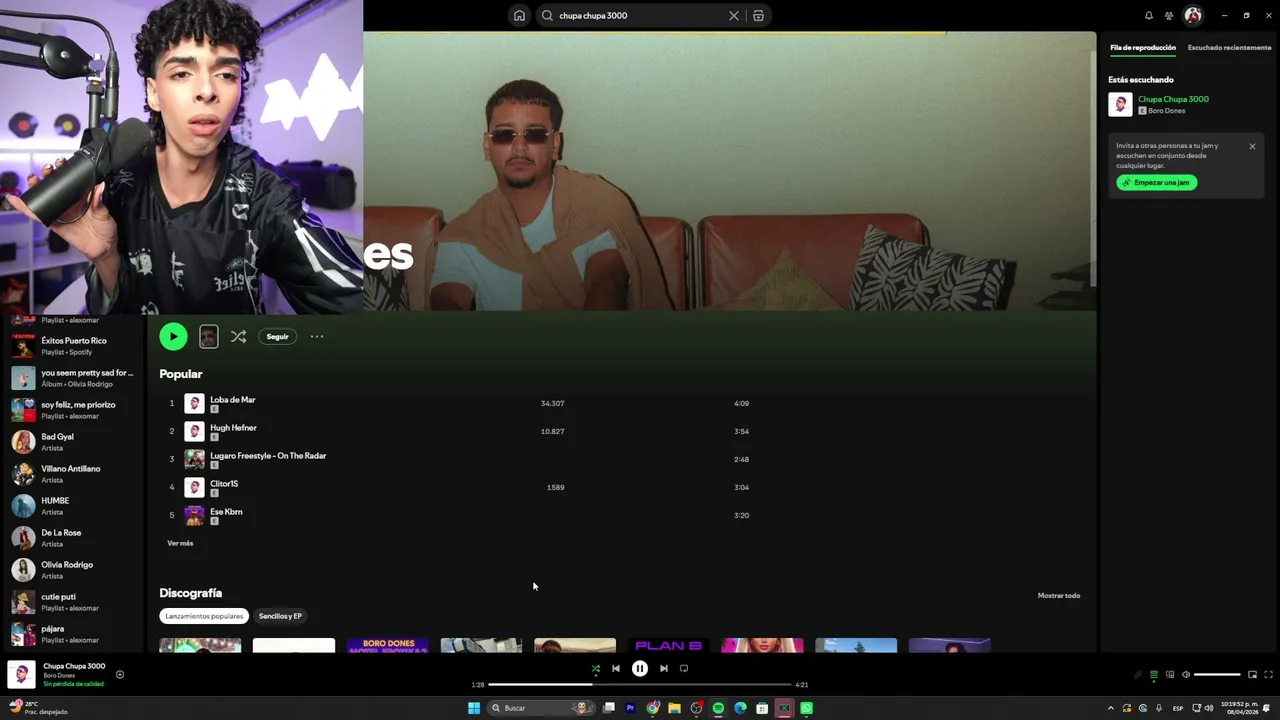
Task: Play the track 'Loba de Mar'
Action: click(232, 400)
